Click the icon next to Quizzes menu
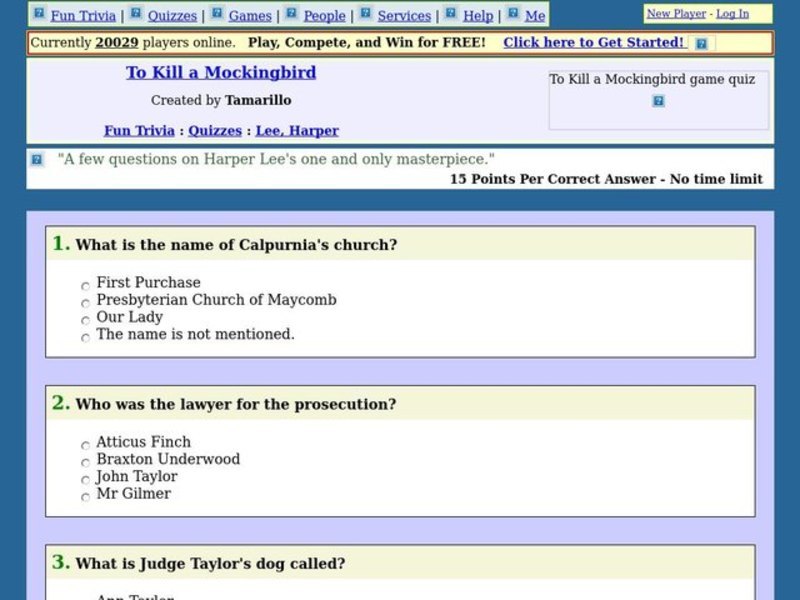800x600 pixels. pyautogui.click(x=136, y=14)
